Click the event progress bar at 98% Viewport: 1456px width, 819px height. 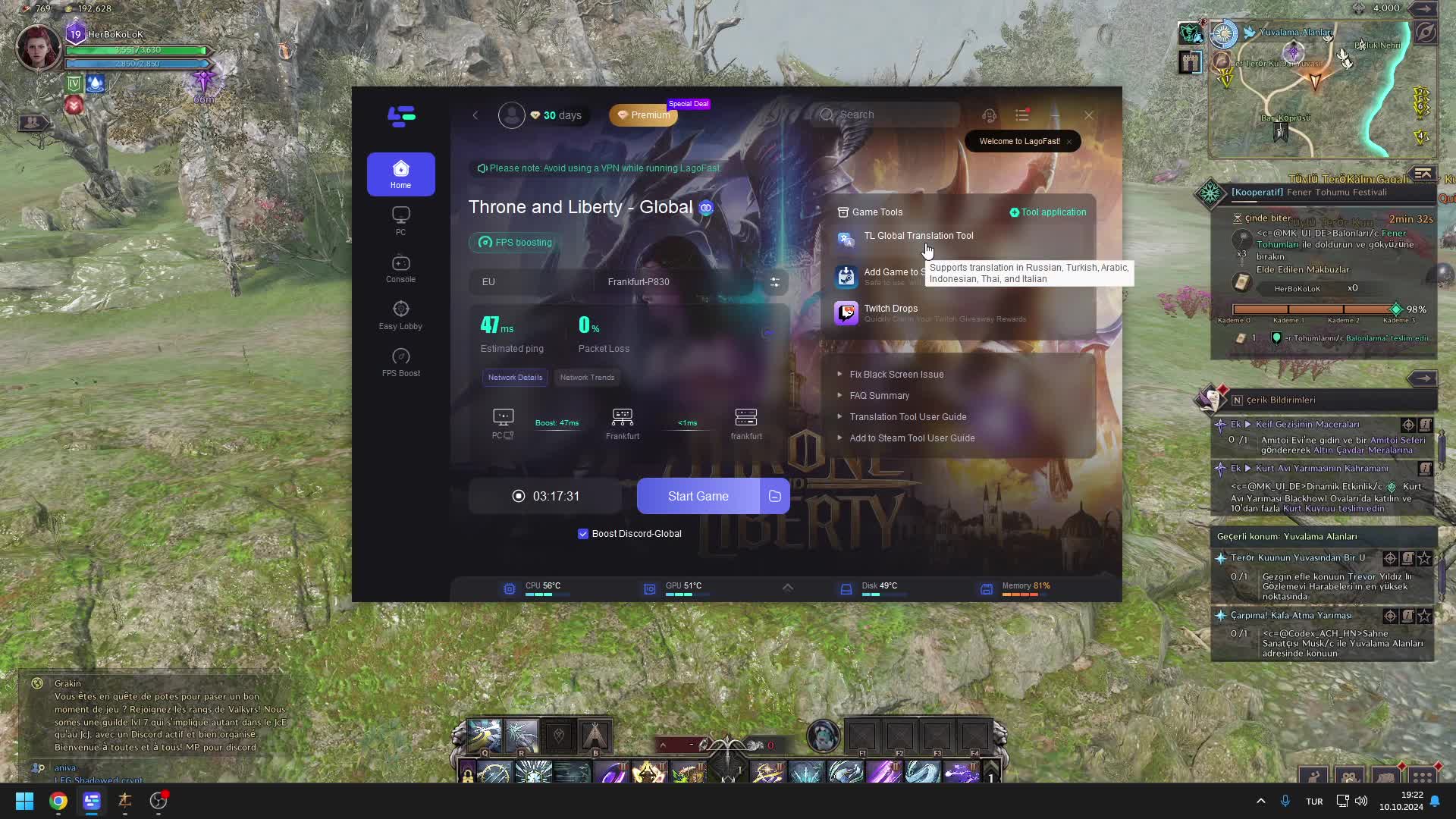(1318, 309)
